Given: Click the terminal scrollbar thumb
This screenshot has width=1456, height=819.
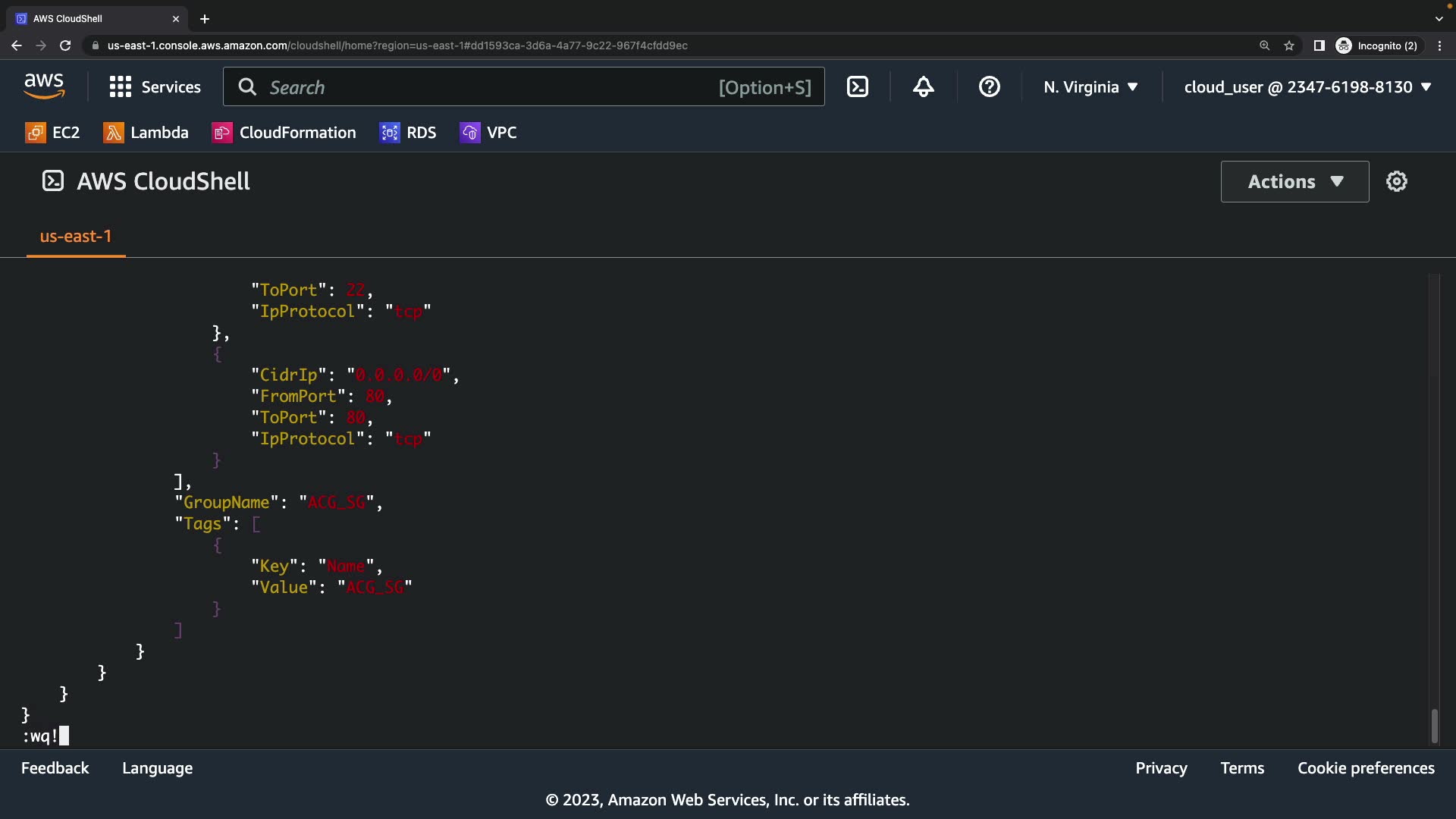Looking at the screenshot, I should coord(1434,726).
